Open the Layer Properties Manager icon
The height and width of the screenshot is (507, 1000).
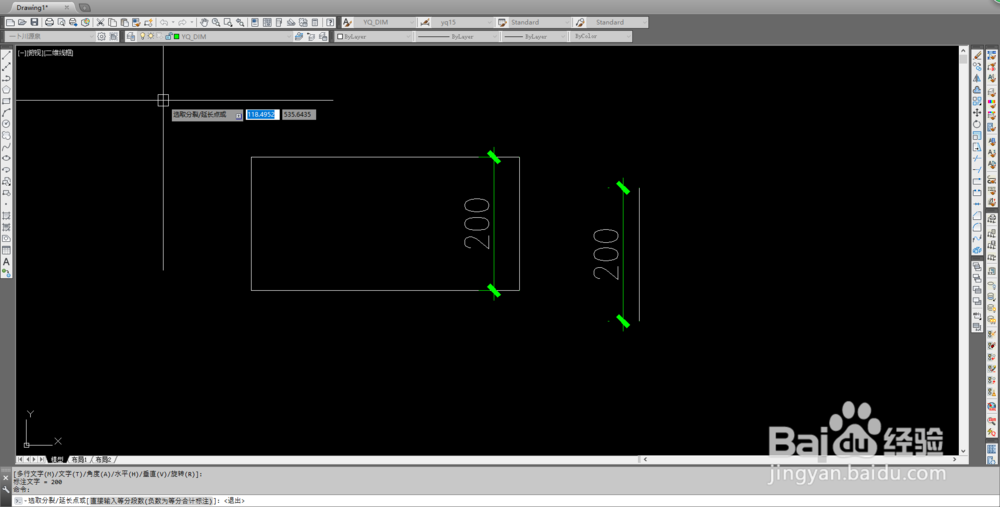pyautogui.click(x=131, y=36)
